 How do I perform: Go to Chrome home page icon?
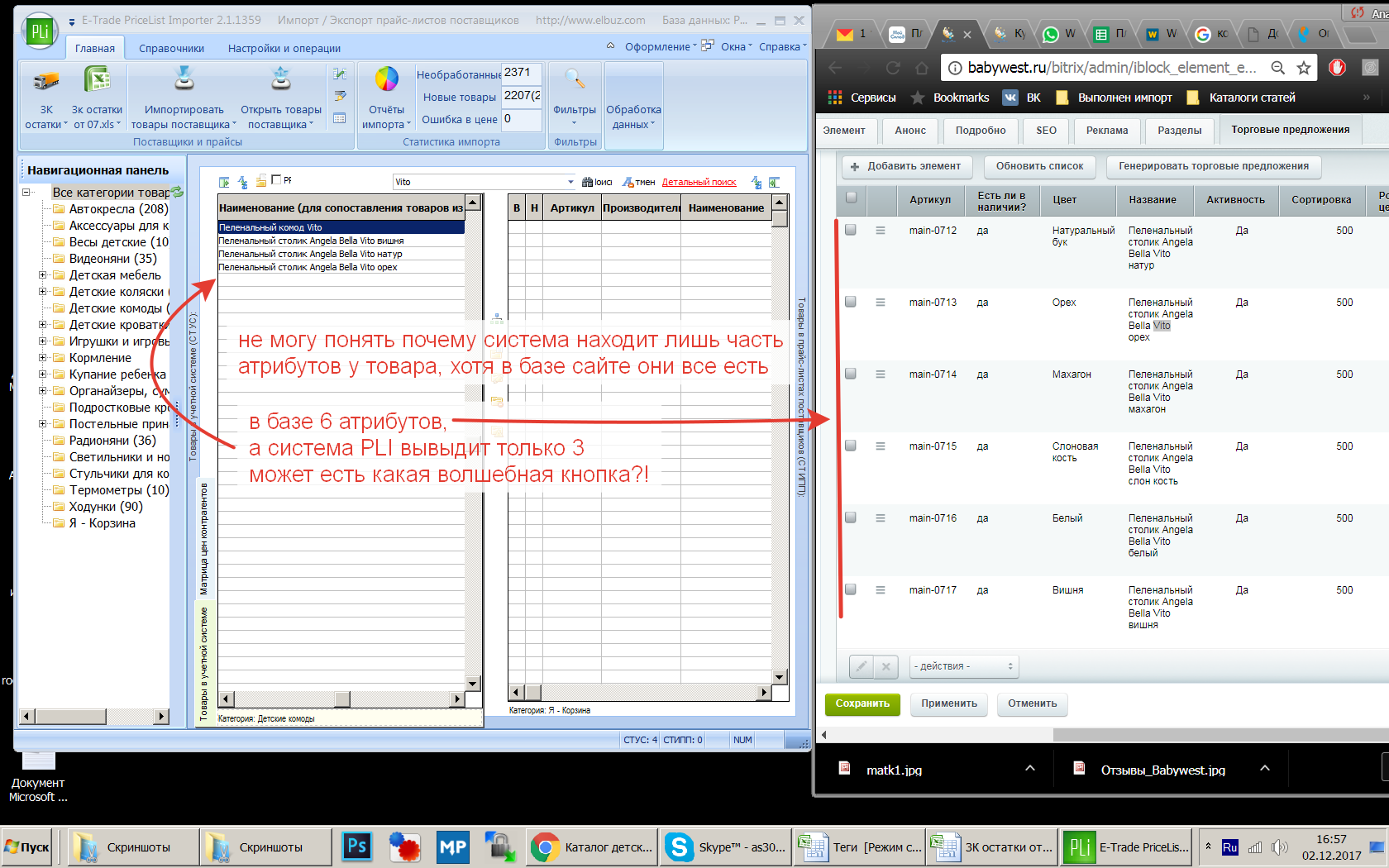pos(922,68)
